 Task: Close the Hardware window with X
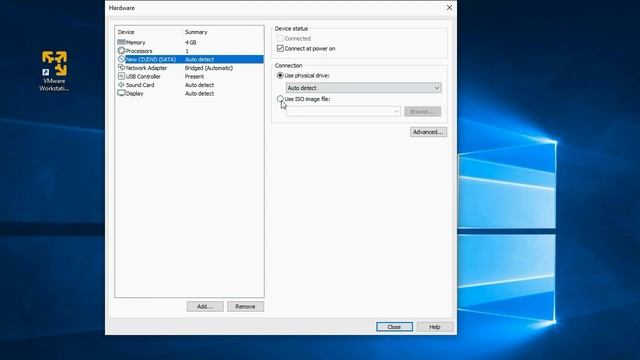click(449, 8)
